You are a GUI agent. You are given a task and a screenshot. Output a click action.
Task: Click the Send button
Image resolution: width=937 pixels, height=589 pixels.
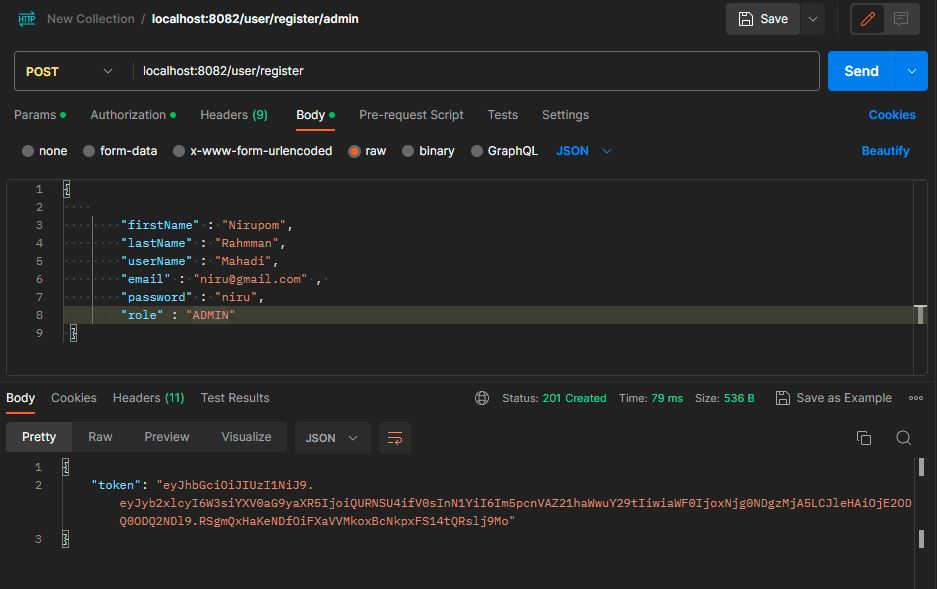click(861, 71)
